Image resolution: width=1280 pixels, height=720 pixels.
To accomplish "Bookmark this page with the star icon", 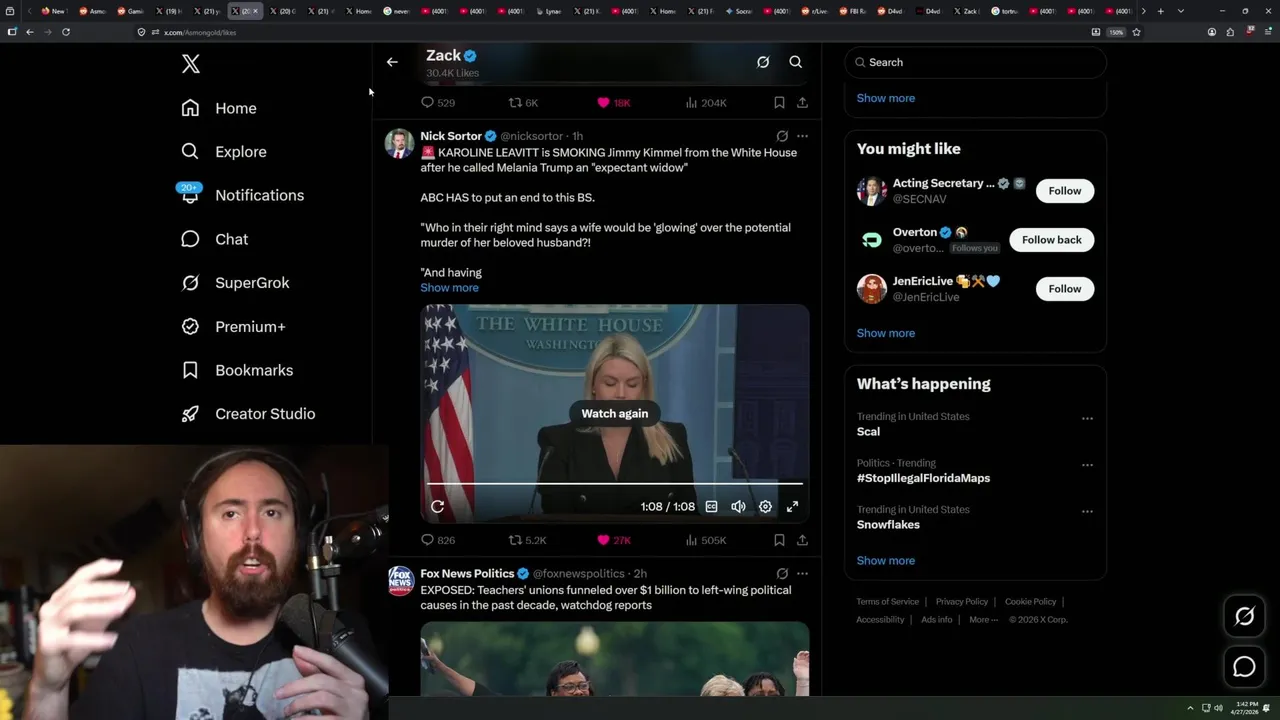I will pos(1136,32).
